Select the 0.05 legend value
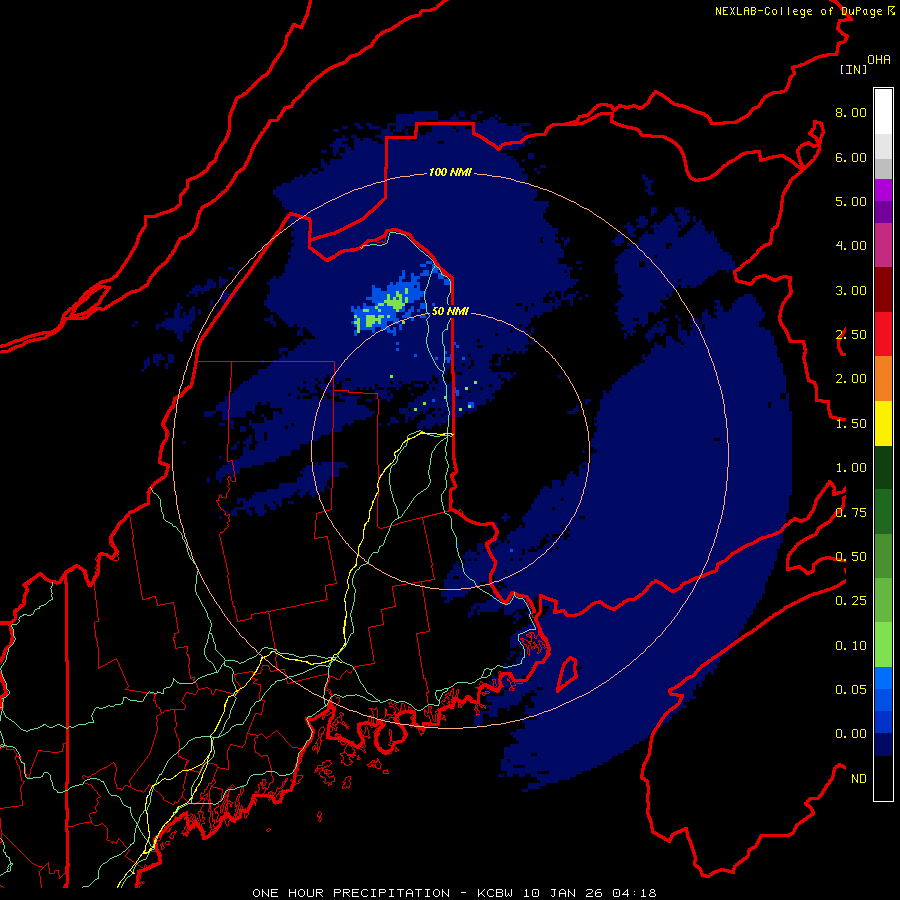This screenshot has width=900, height=900. click(851, 690)
